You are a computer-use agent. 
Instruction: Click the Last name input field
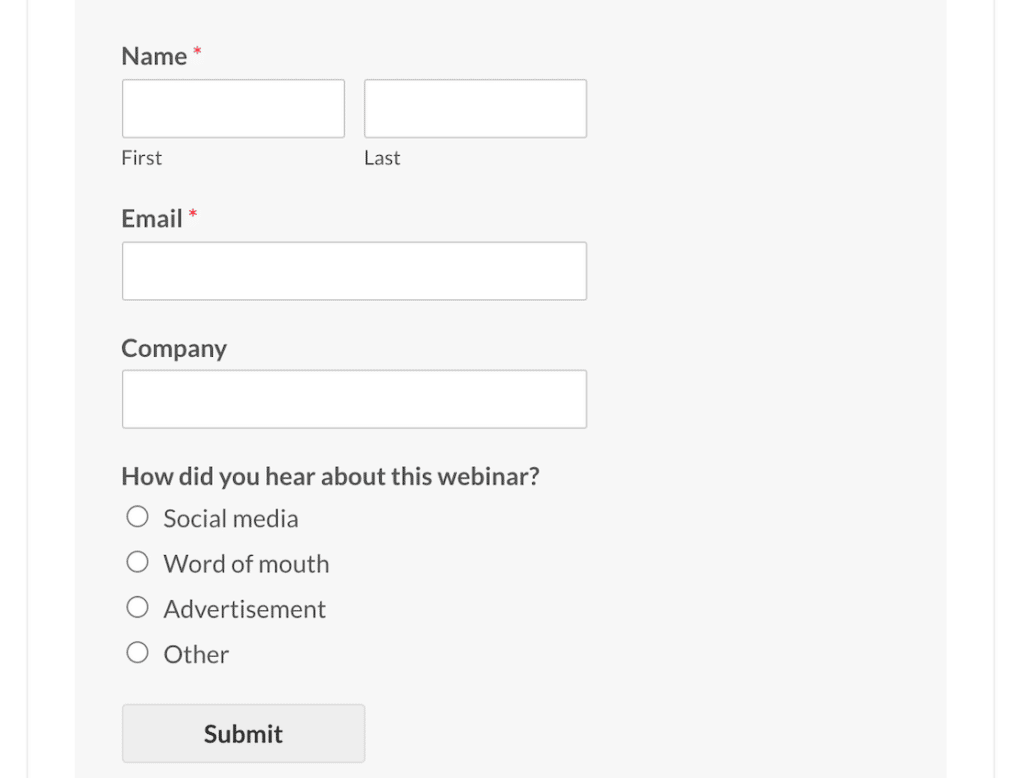[475, 109]
